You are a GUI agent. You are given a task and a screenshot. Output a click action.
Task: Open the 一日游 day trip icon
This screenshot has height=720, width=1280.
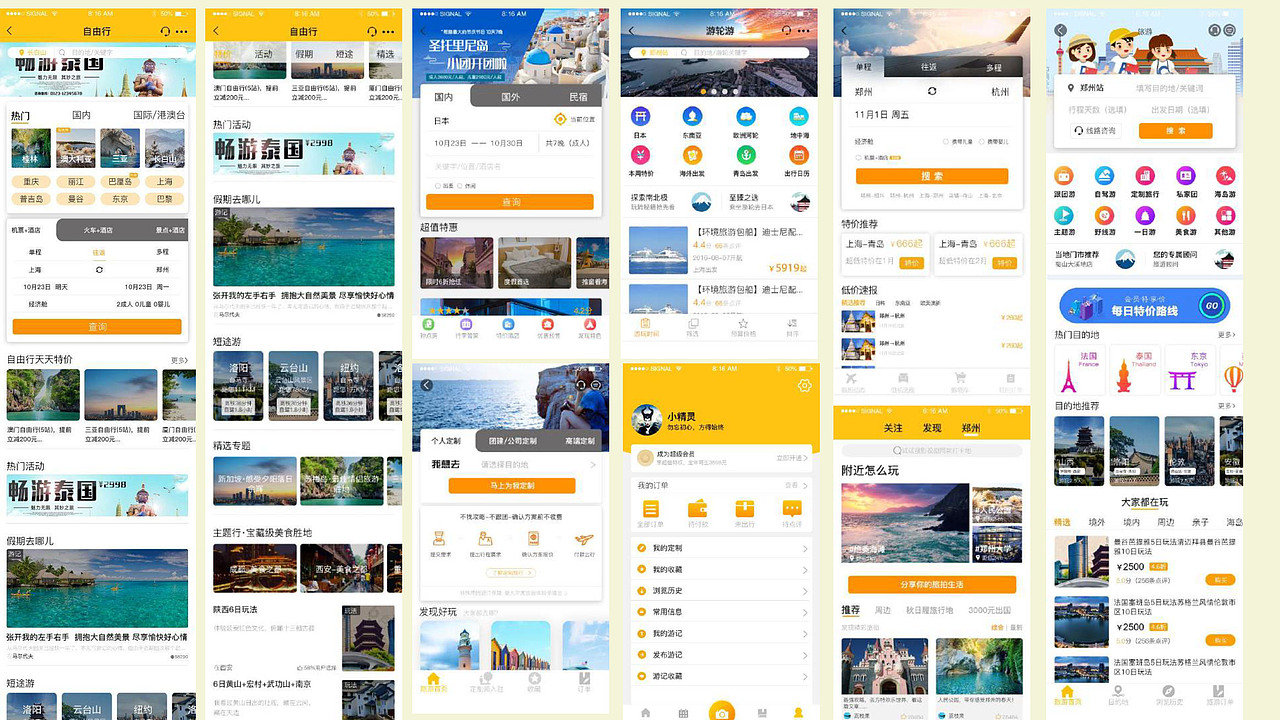point(1144,216)
